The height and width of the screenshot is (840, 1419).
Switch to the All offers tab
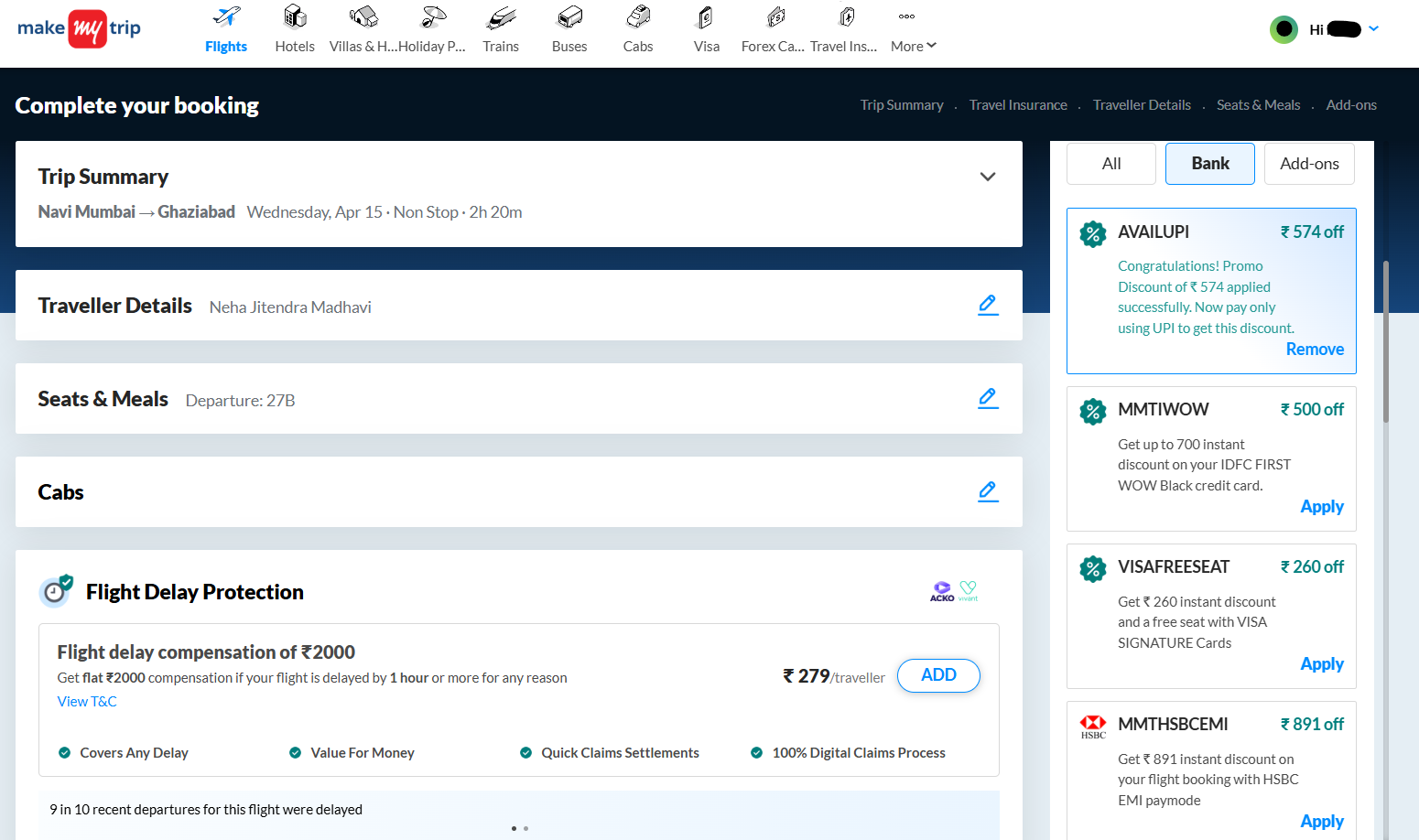pos(1110,164)
